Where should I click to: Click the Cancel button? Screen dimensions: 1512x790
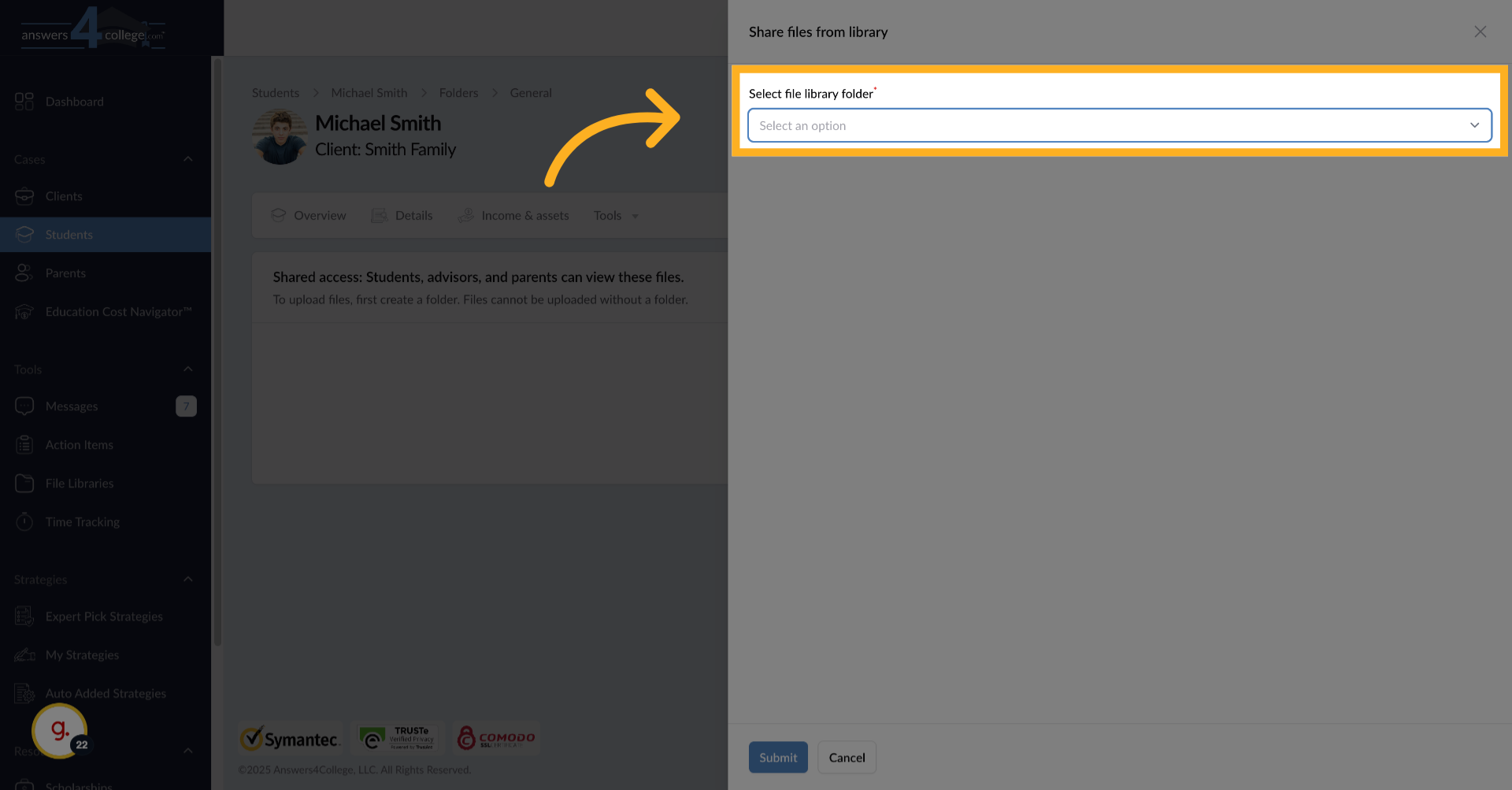[x=847, y=757]
